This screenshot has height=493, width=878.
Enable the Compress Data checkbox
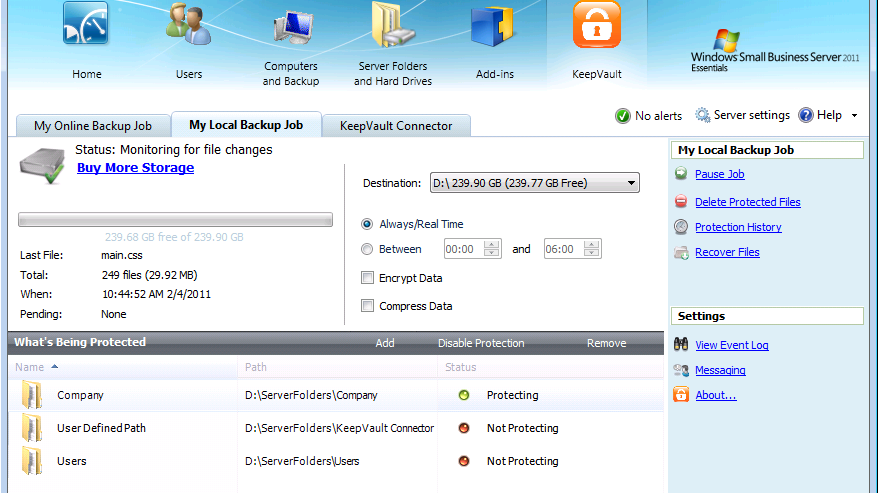coord(367,306)
